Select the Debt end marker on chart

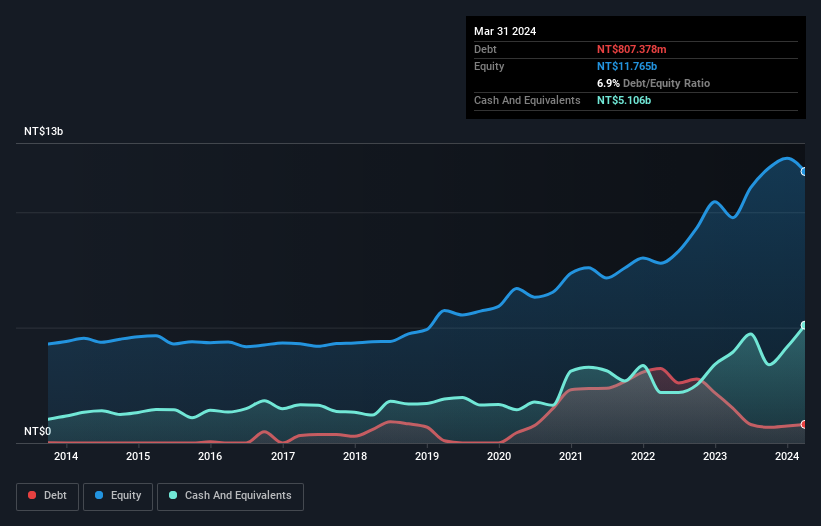[x=804, y=424]
